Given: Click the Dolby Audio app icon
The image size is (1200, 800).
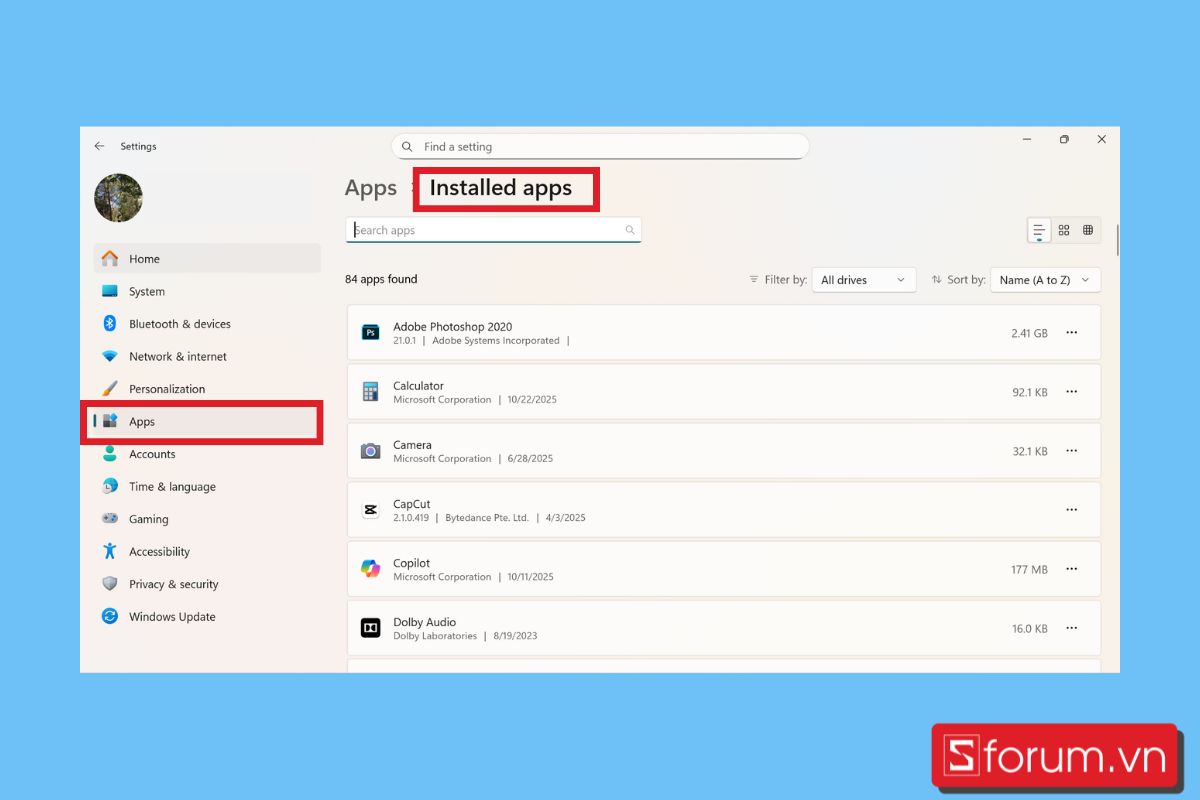Looking at the screenshot, I should pos(371,628).
